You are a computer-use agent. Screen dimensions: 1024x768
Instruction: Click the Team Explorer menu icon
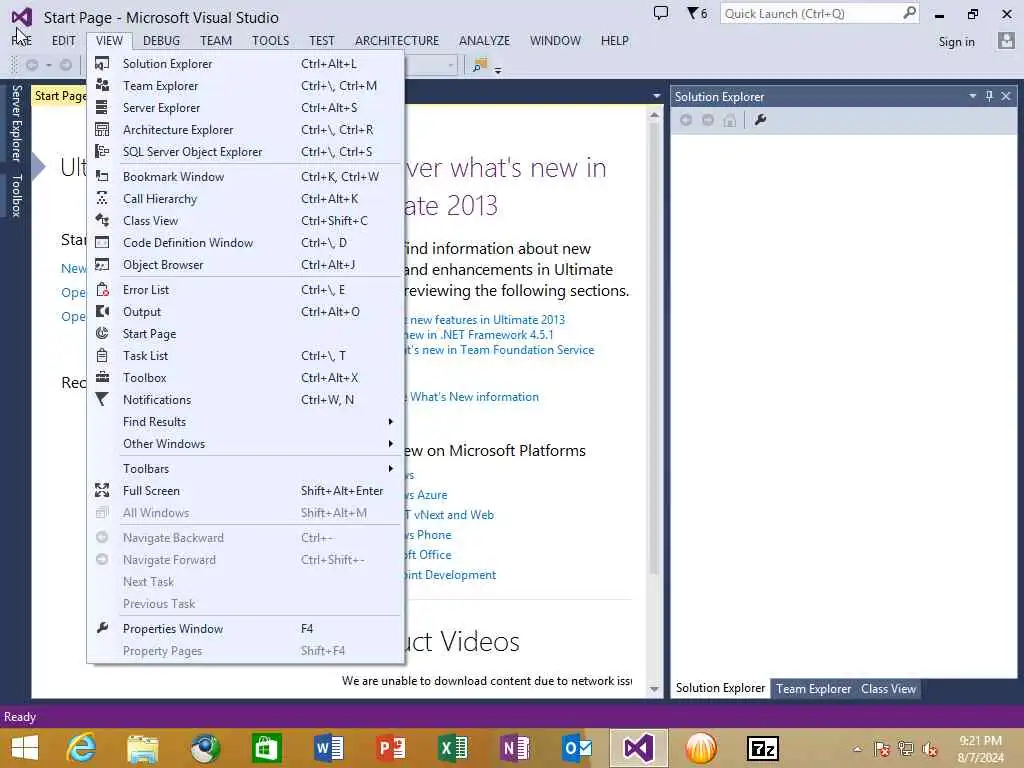102,85
